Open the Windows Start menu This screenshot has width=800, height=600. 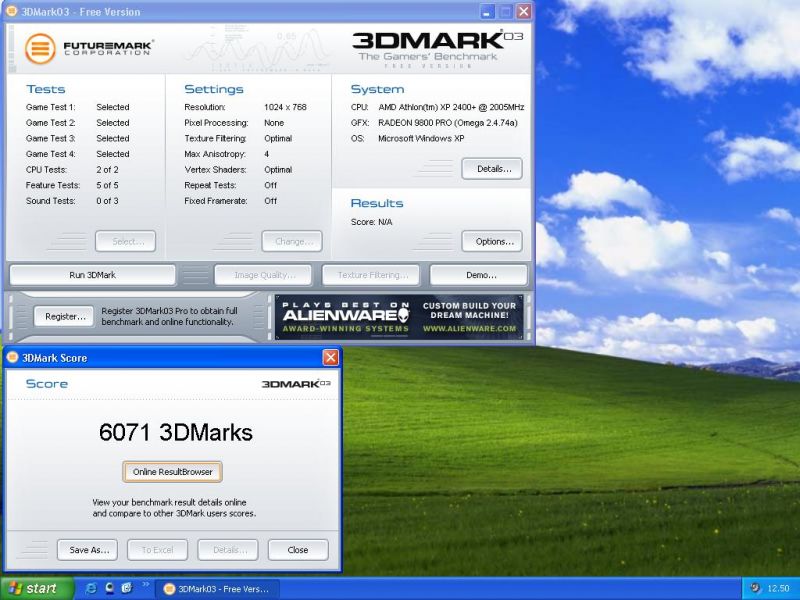click(x=37, y=589)
